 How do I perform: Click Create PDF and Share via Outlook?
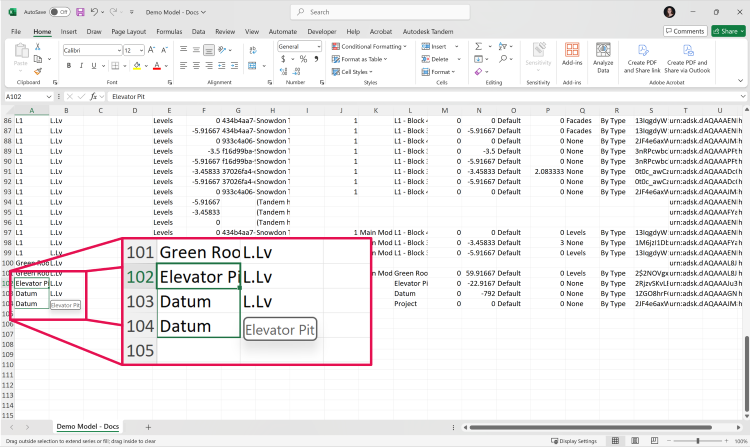coord(687,58)
